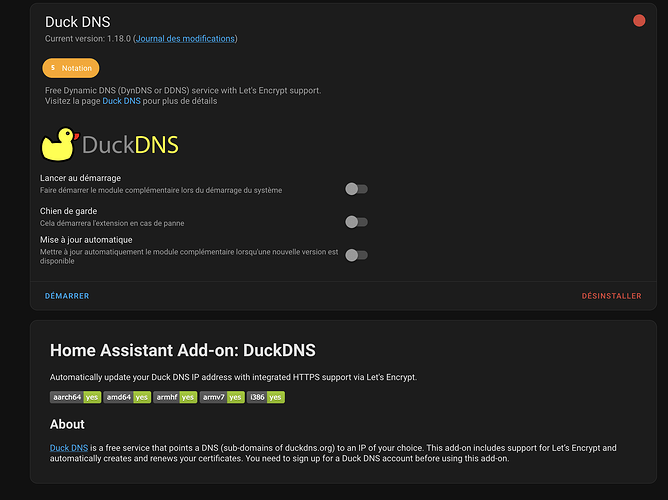Click the i386 yes badge
Screen dimensions: 668x500
(265, 397)
